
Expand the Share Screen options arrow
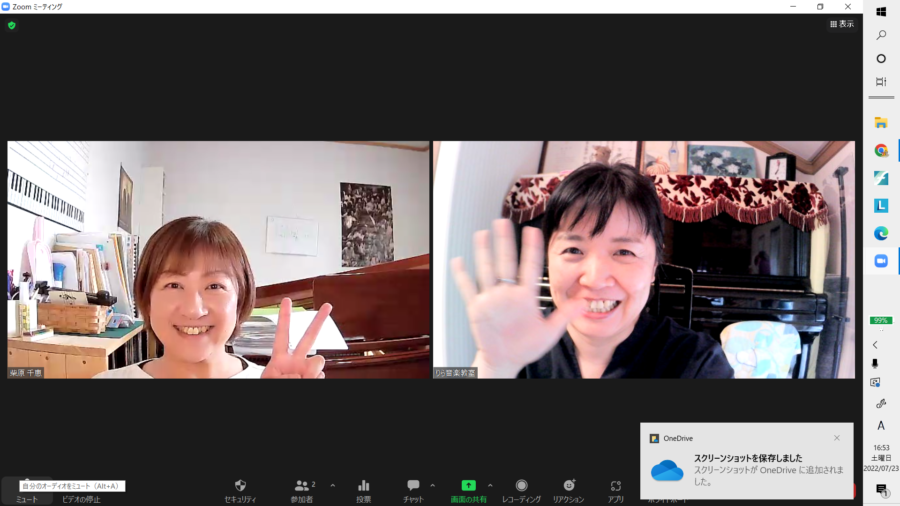490,485
